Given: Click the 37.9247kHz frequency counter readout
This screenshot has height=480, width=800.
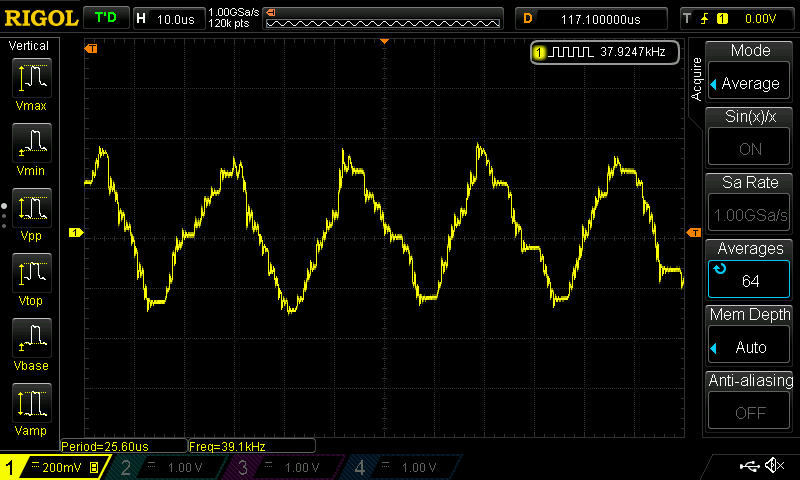Looking at the screenshot, I should point(605,52).
